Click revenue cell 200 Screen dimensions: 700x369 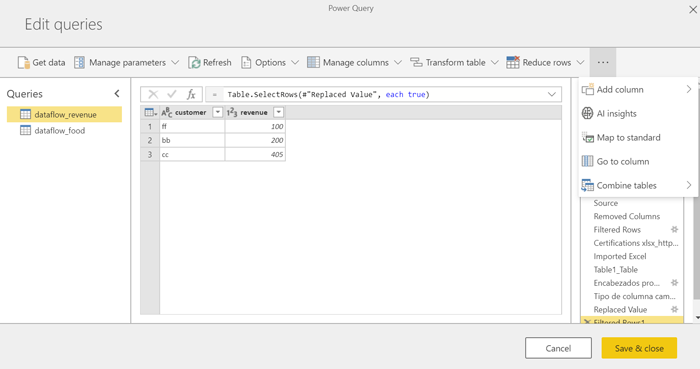[255, 140]
